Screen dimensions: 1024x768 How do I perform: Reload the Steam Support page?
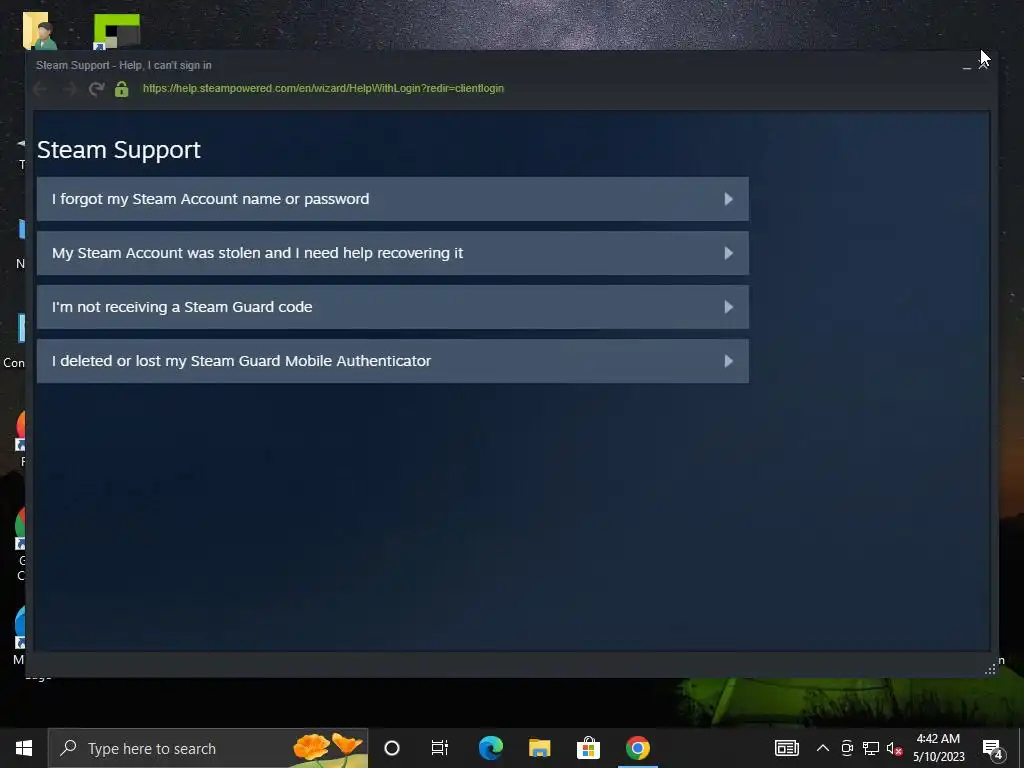[x=97, y=89]
